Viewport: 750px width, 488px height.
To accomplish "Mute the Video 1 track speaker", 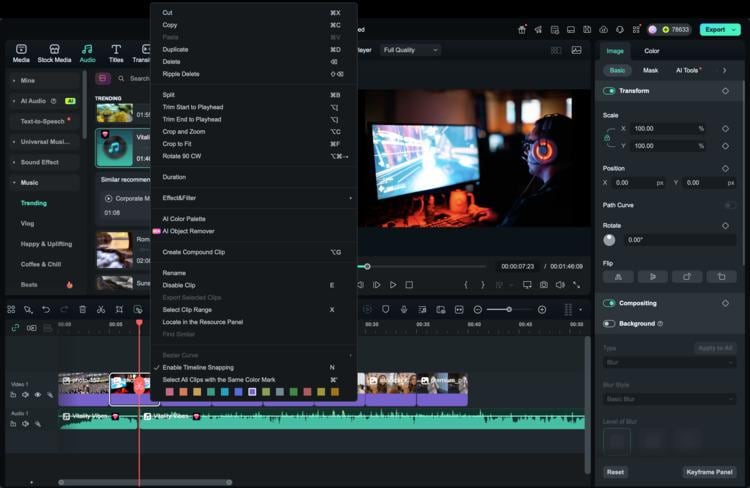I will pos(25,395).
